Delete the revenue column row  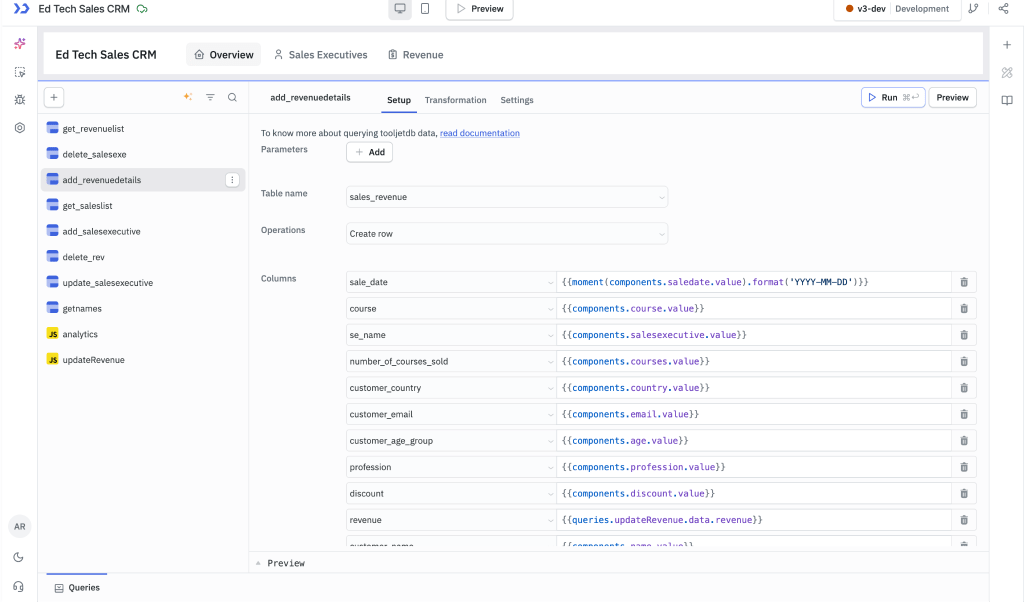point(964,520)
